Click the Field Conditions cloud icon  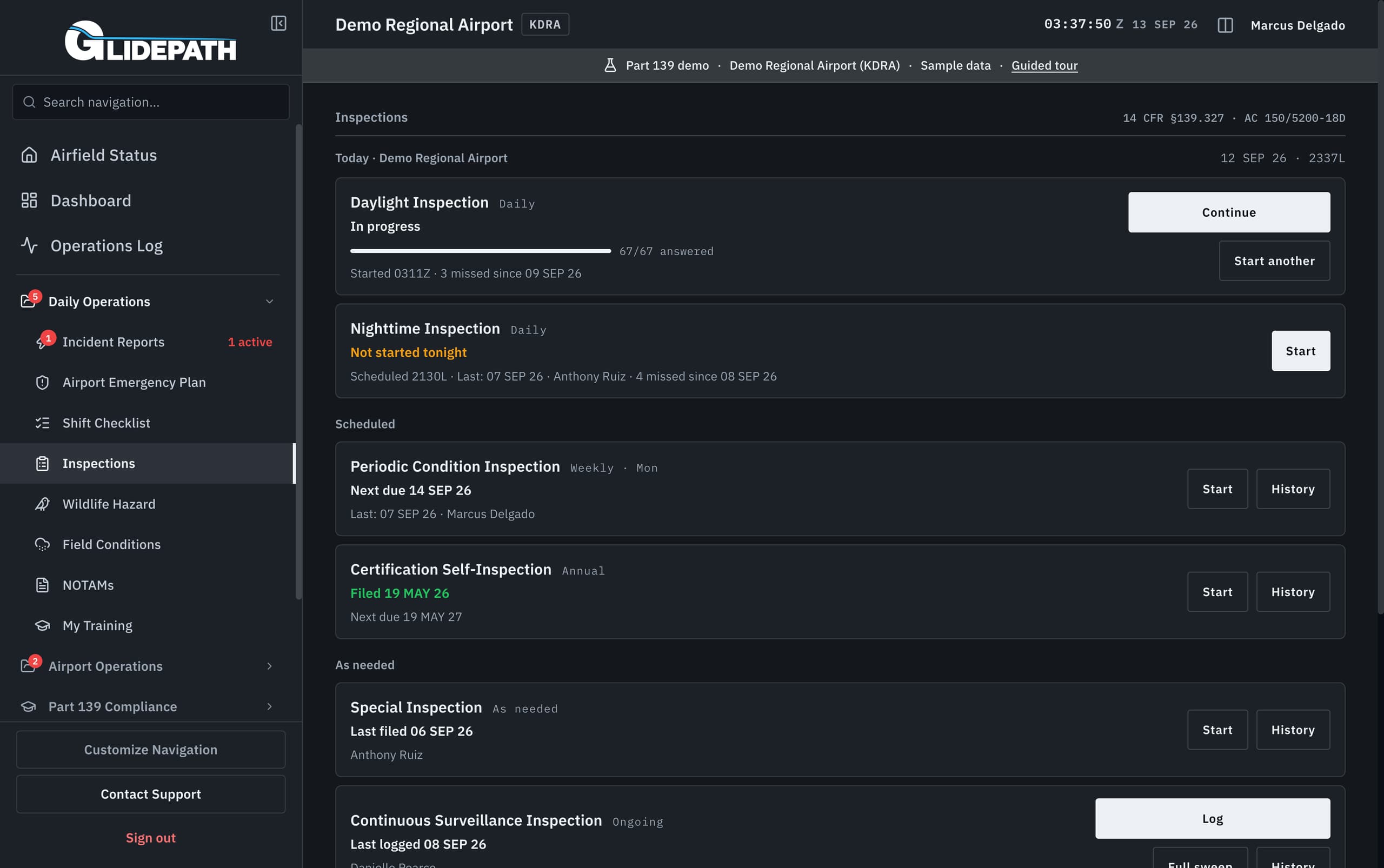click(43, 544)
